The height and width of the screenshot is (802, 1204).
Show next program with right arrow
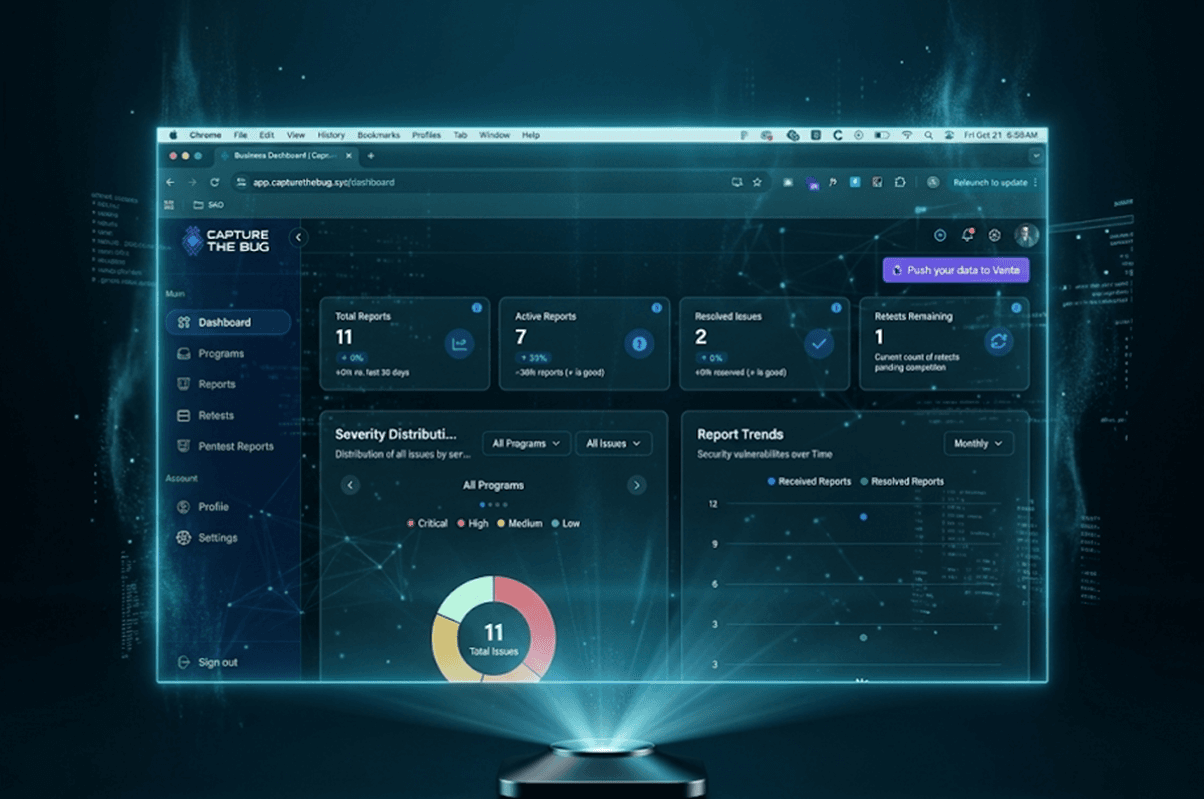tap(636, 485)
